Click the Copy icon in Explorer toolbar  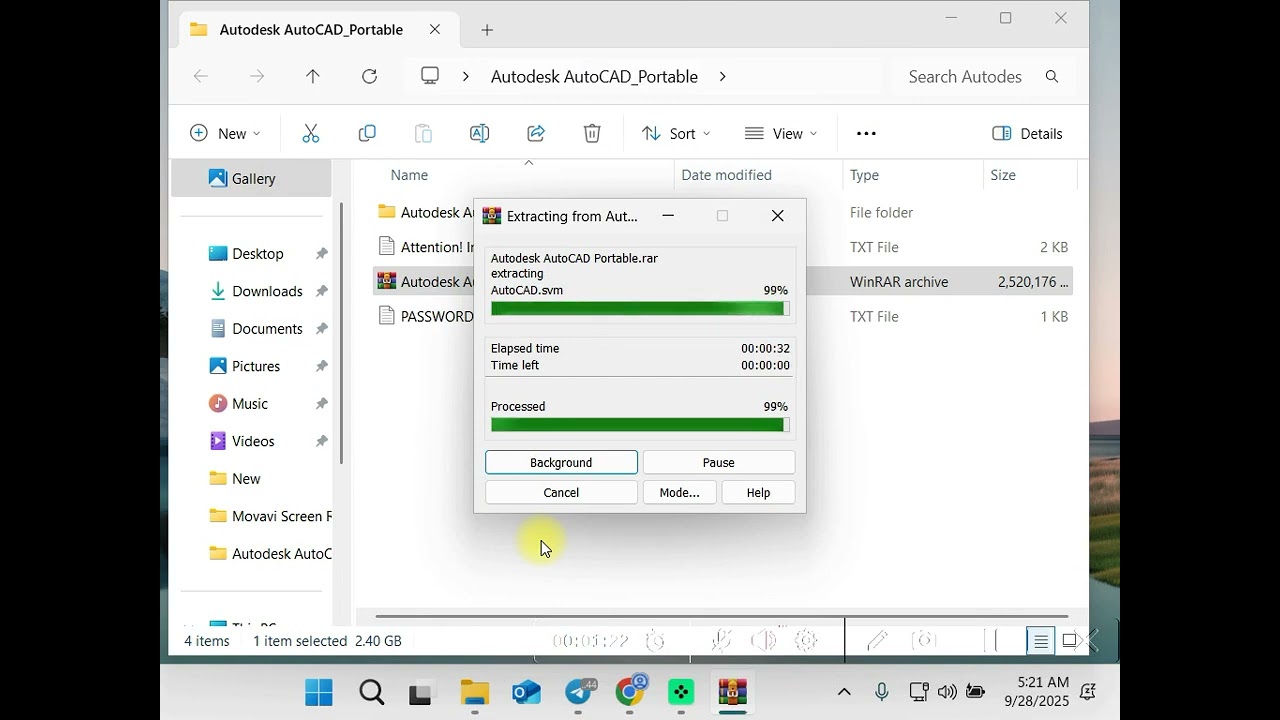coord(367,133)
